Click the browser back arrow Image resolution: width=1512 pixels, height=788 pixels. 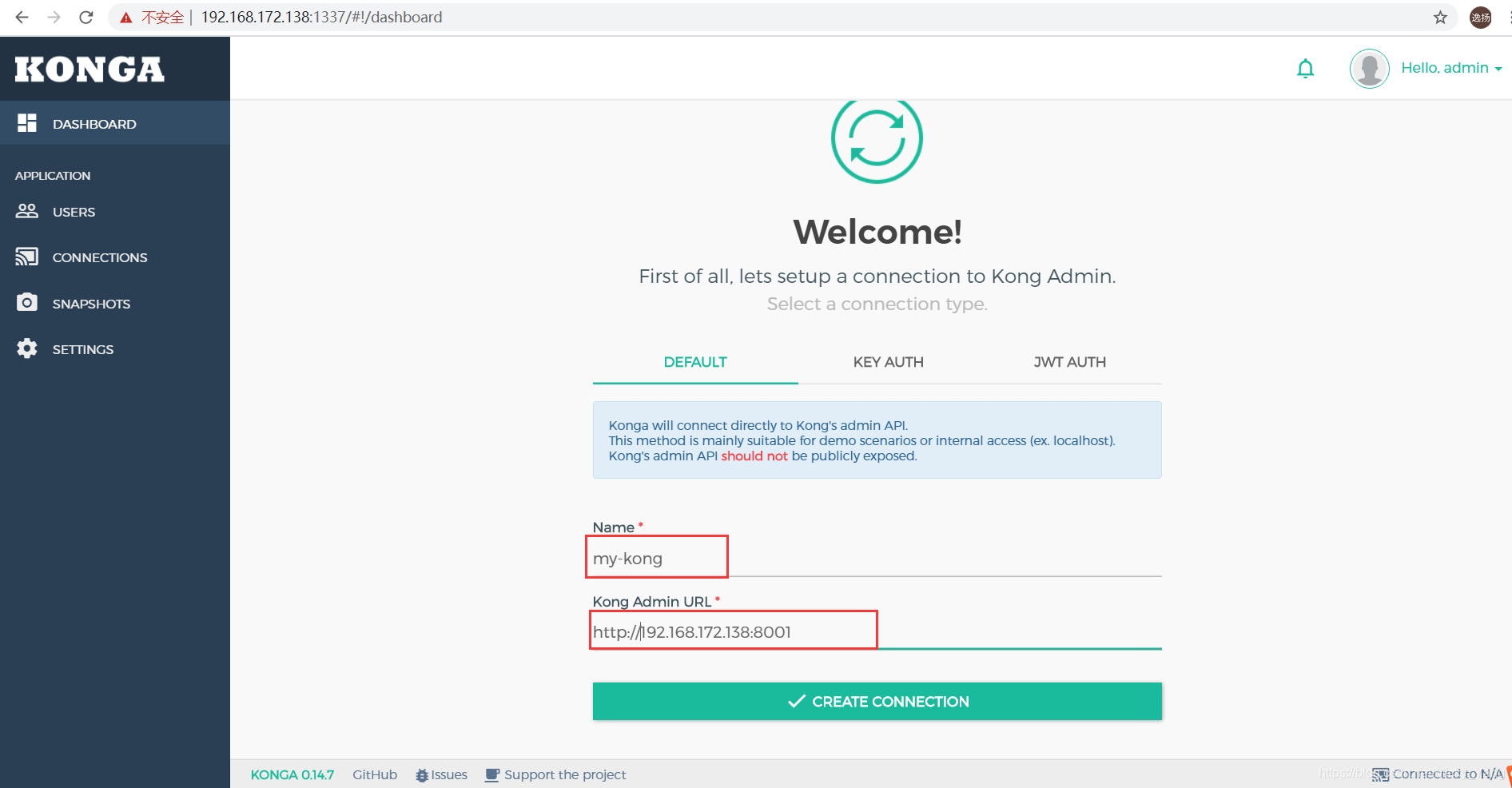coord(22,17)
